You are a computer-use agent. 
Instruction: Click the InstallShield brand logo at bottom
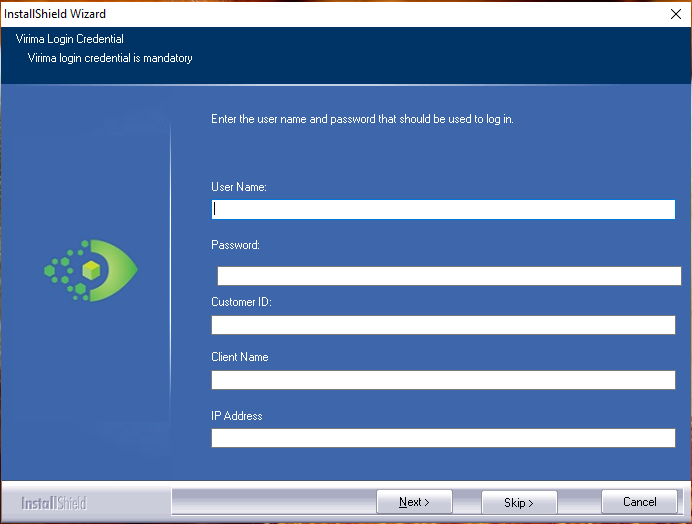[56, 502]
